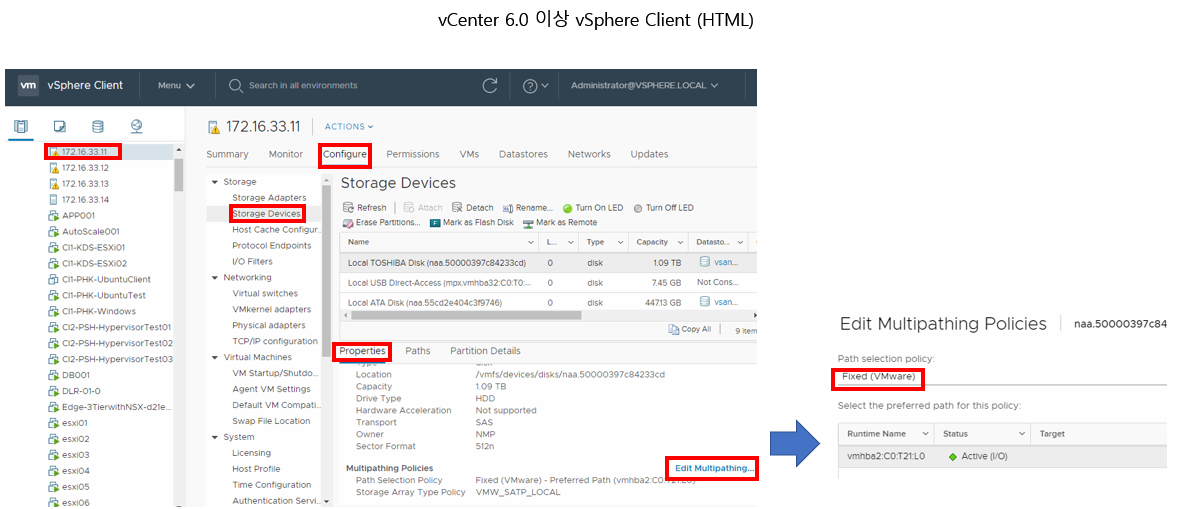The height and width of the screenshot is (509, 1186).
Task: Open the Storage inventory view icon
Action: point(98,126)
